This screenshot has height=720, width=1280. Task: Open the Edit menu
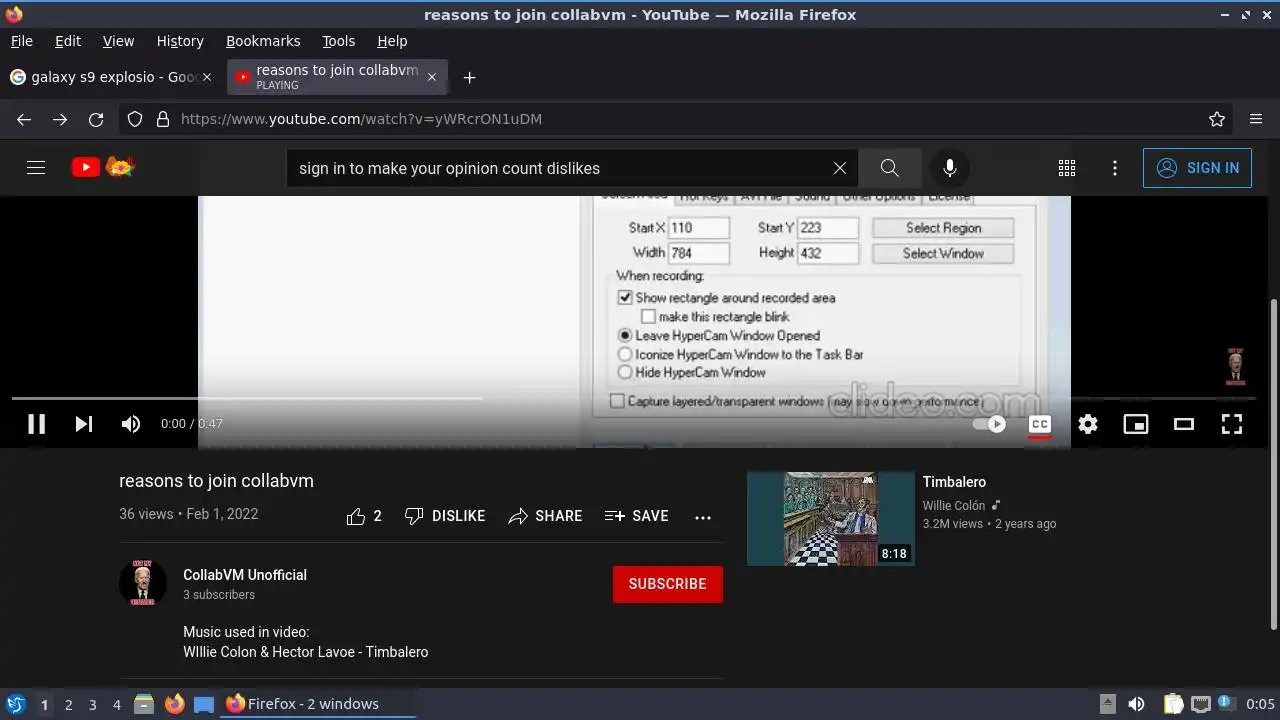tap(68, 41)
